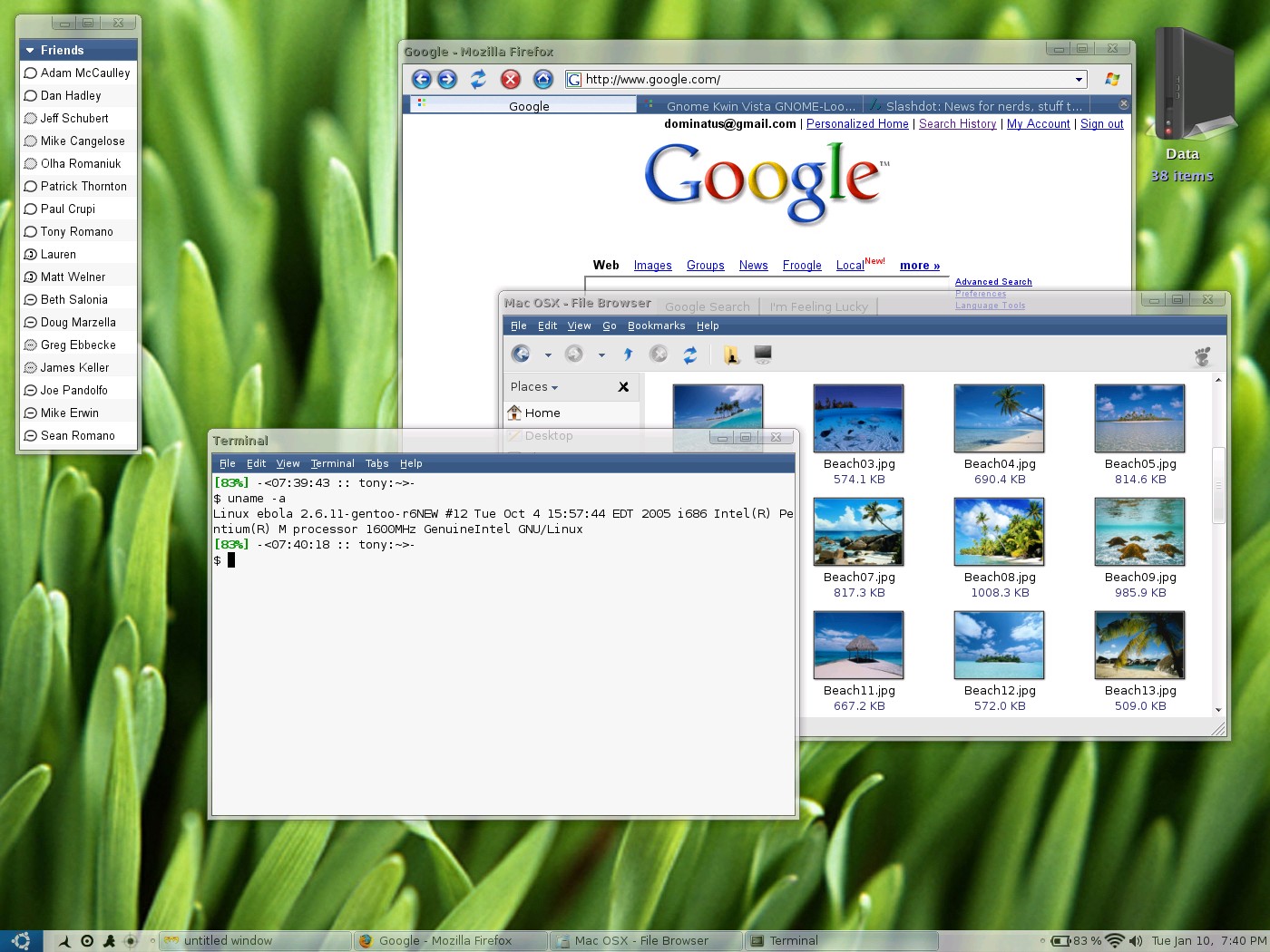Select Adam McCaulley in Friends list
1270x952 pixels.
point(78,73)
